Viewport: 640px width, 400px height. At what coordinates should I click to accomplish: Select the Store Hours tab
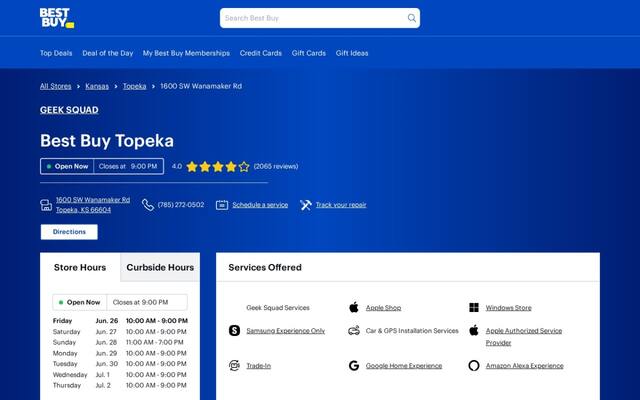[80, 267]
